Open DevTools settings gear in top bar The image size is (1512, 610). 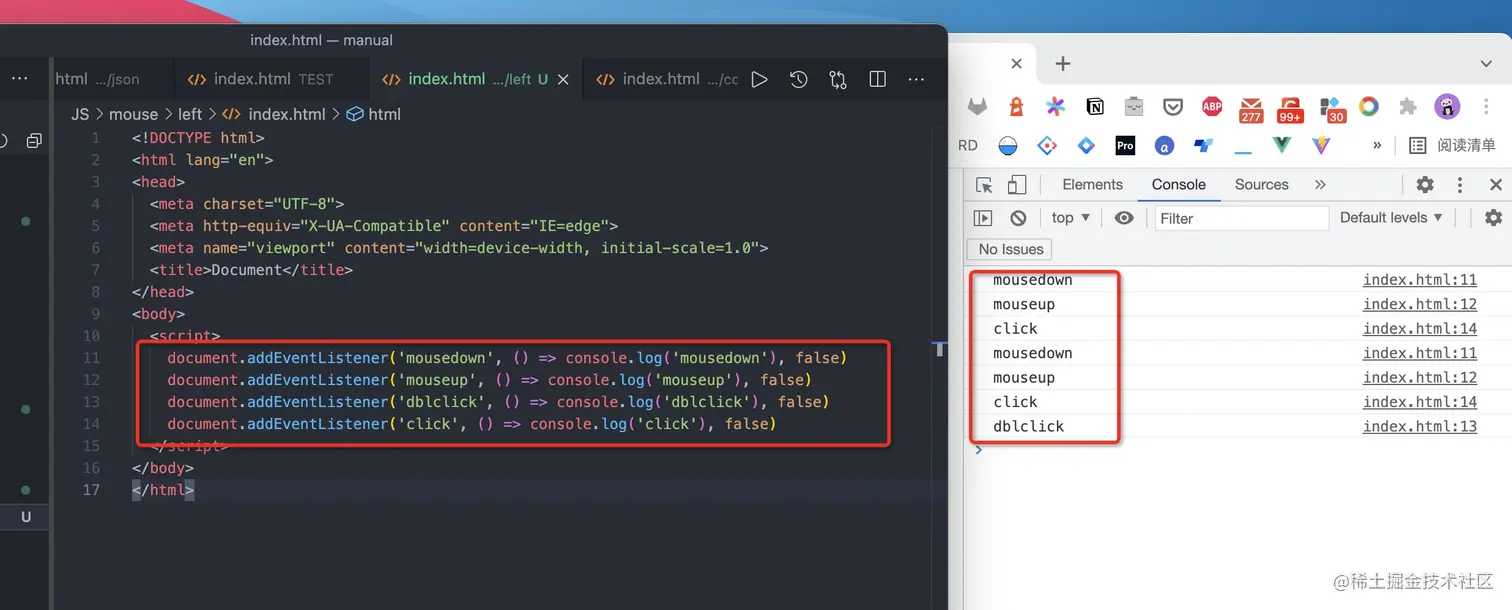pos(1425,185)
